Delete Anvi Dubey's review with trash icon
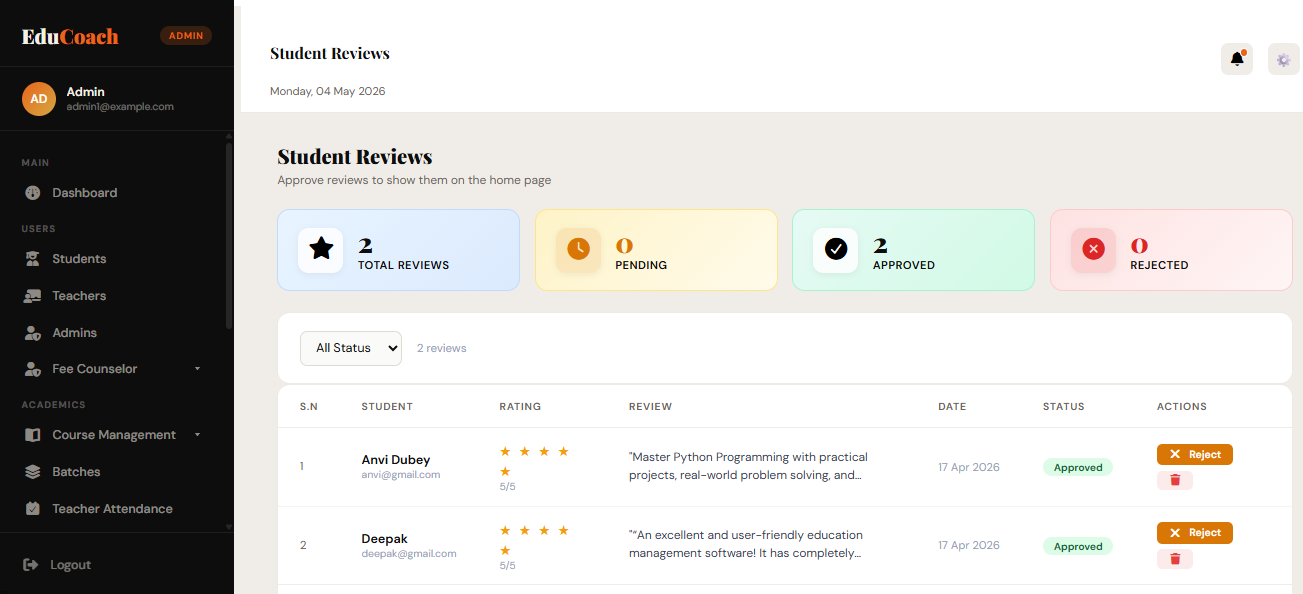1303x594 pixels. (x=1175, y=481)
